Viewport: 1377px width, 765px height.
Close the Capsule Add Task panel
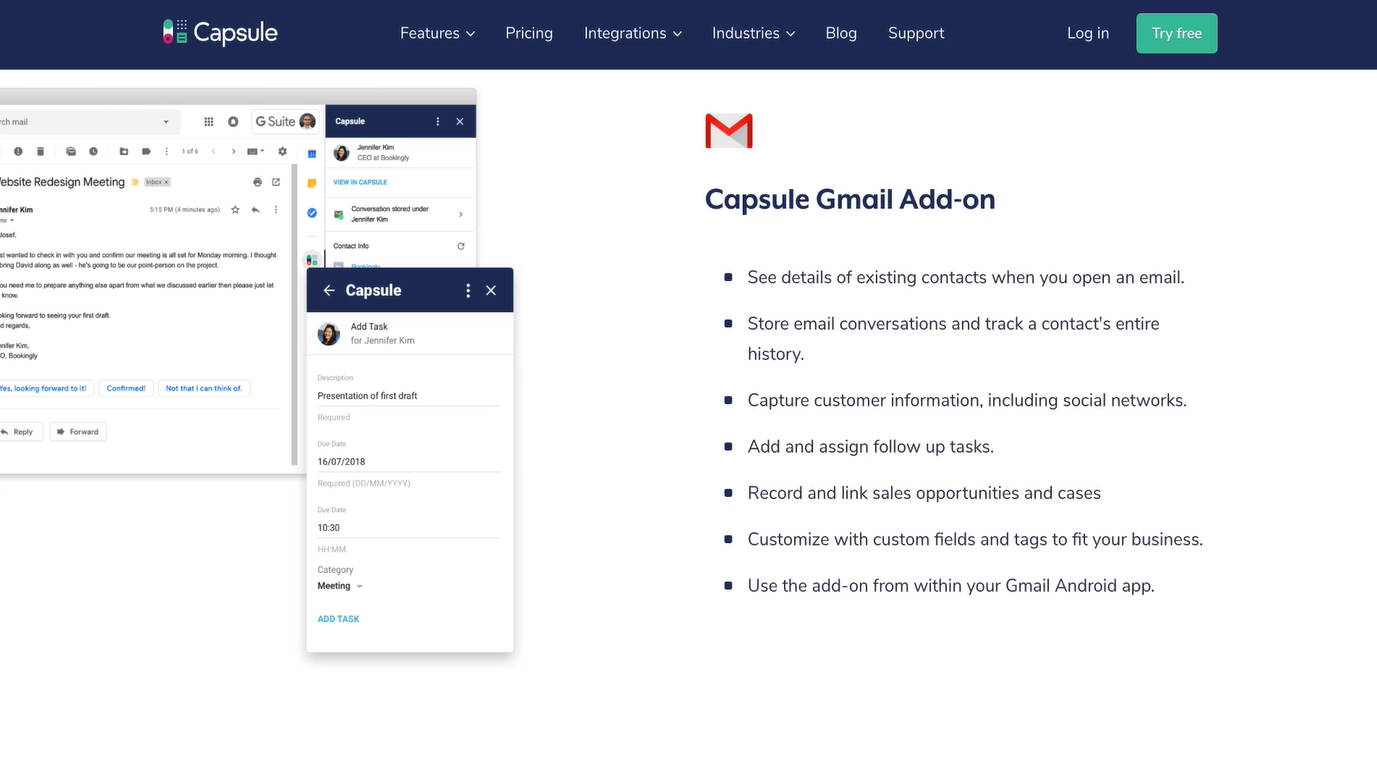coord(491,290)
